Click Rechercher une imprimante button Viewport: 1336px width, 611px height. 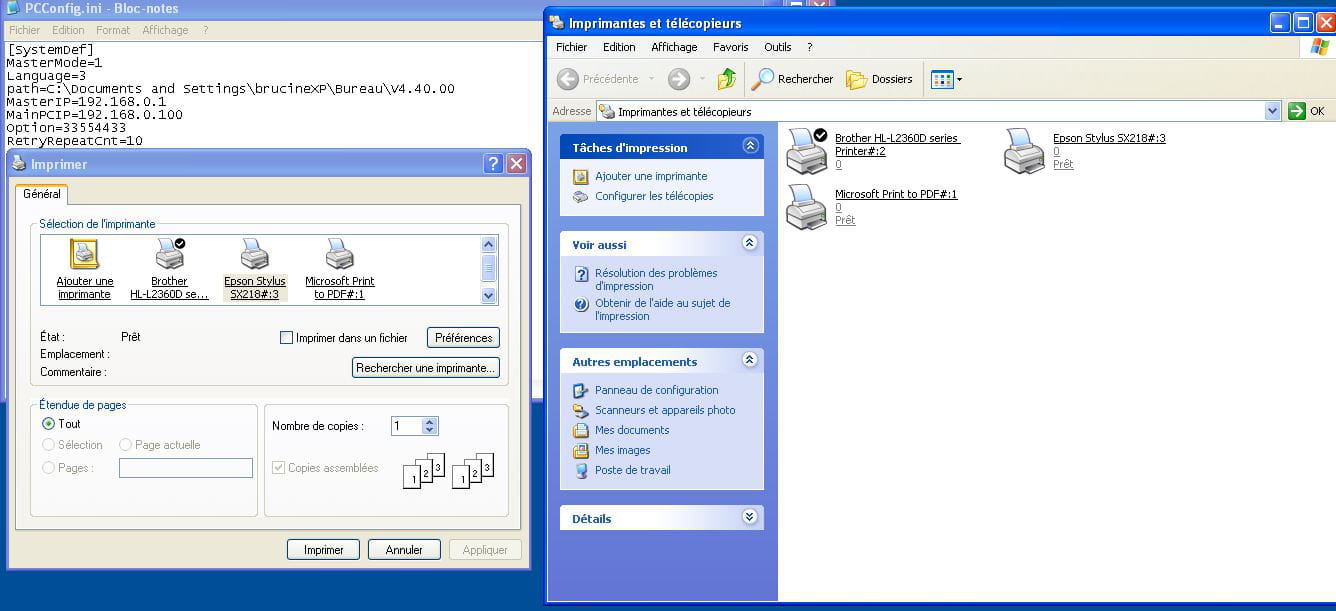[x=426, y=368]
